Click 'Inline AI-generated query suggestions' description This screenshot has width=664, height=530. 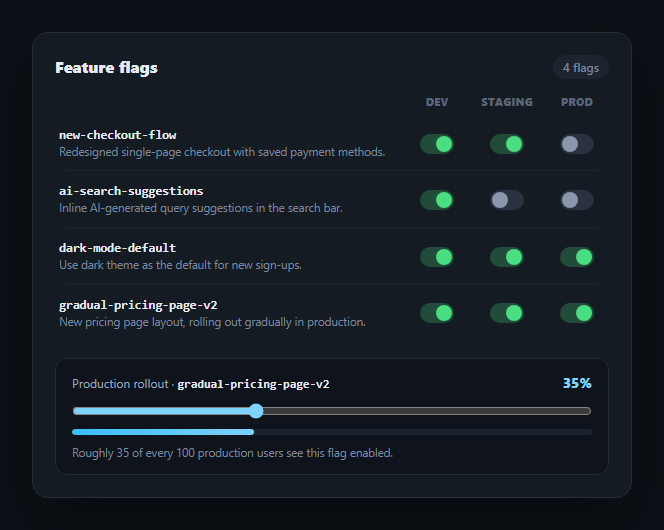[x=201, y=208]
